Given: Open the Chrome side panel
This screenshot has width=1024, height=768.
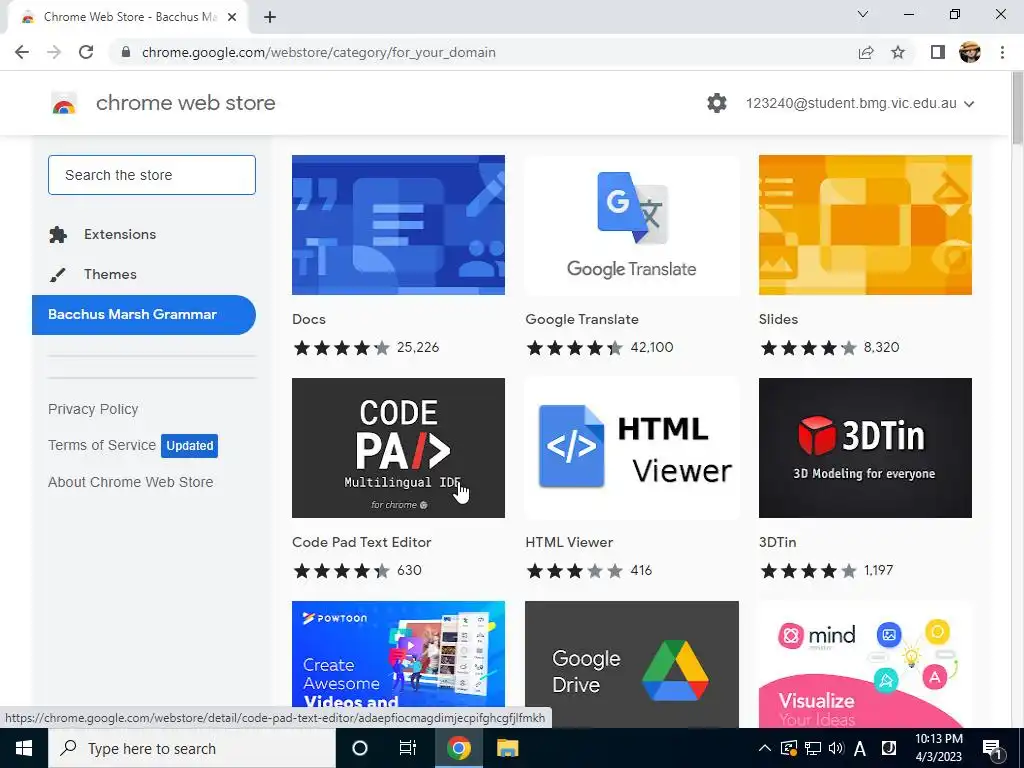Looking at the screenshot, I should tap(938, 52).
